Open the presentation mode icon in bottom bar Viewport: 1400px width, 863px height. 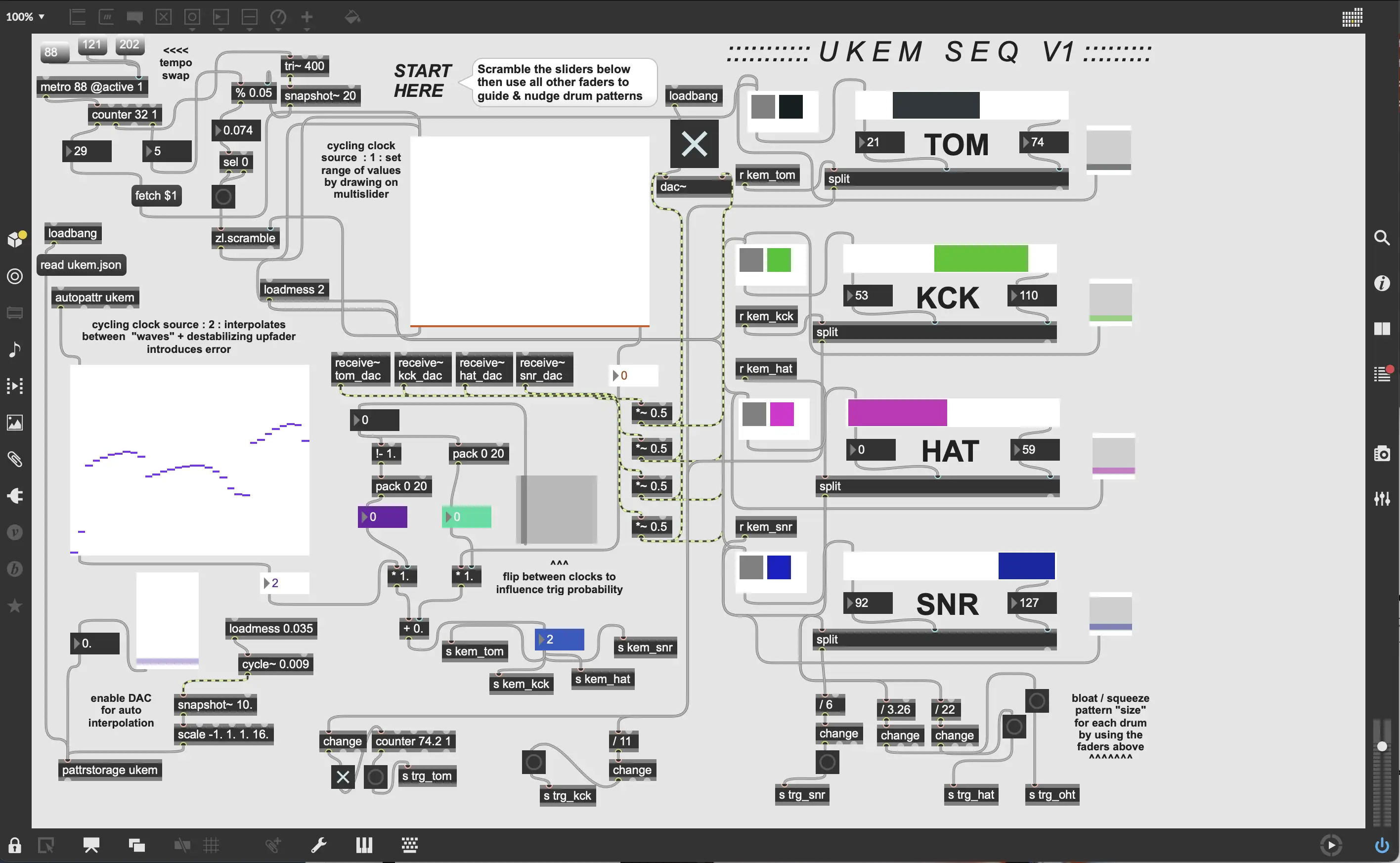click(91, 845)
